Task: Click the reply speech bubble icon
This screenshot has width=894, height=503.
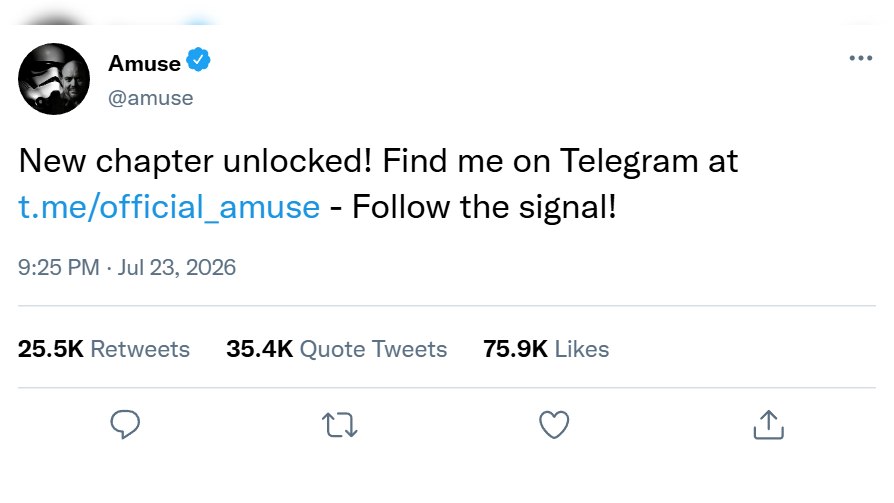Action: (125, 424)
